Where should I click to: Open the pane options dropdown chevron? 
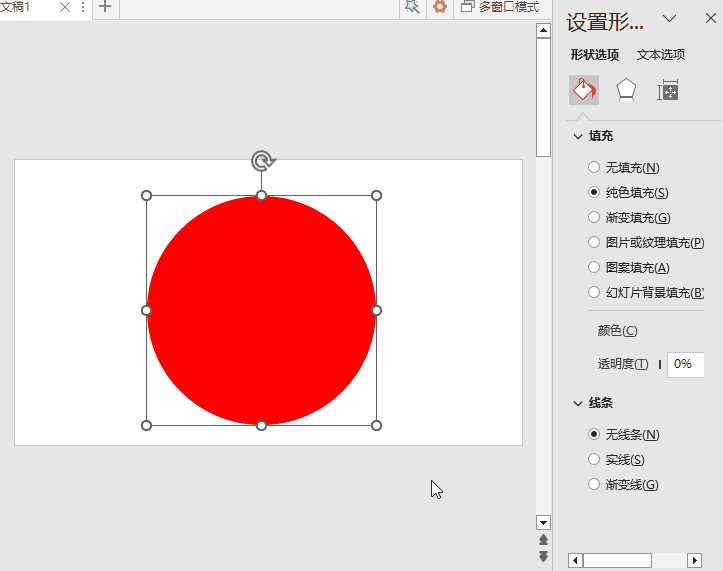coord(669,18)
